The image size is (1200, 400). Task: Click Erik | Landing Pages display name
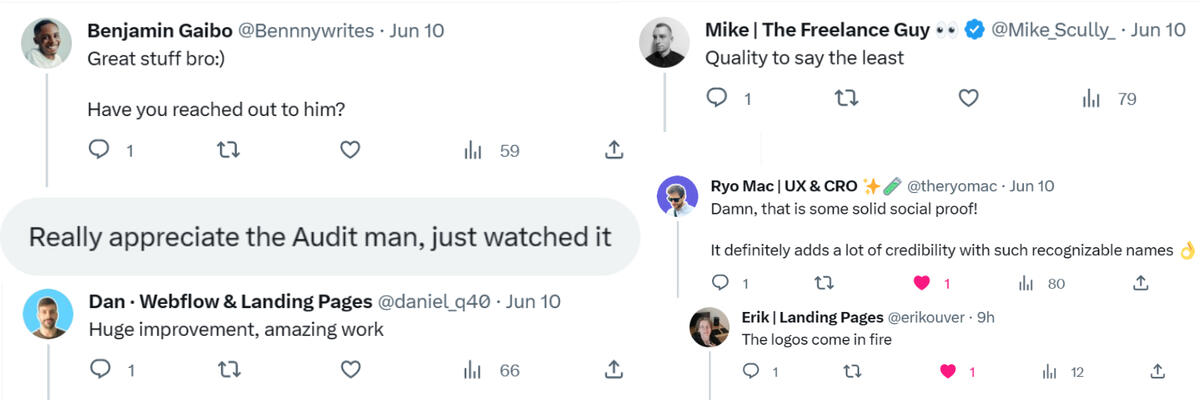coord(812,317)
